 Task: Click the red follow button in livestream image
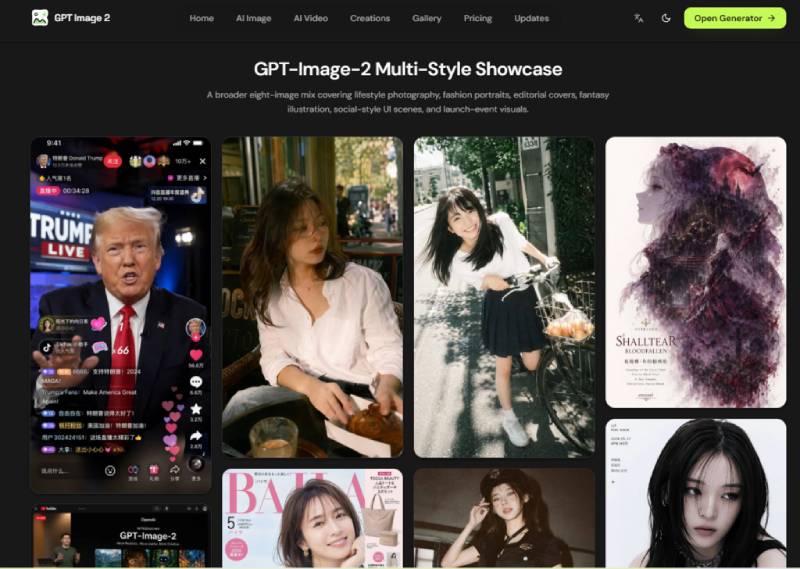pyautogui.click(x=113, y=161)
